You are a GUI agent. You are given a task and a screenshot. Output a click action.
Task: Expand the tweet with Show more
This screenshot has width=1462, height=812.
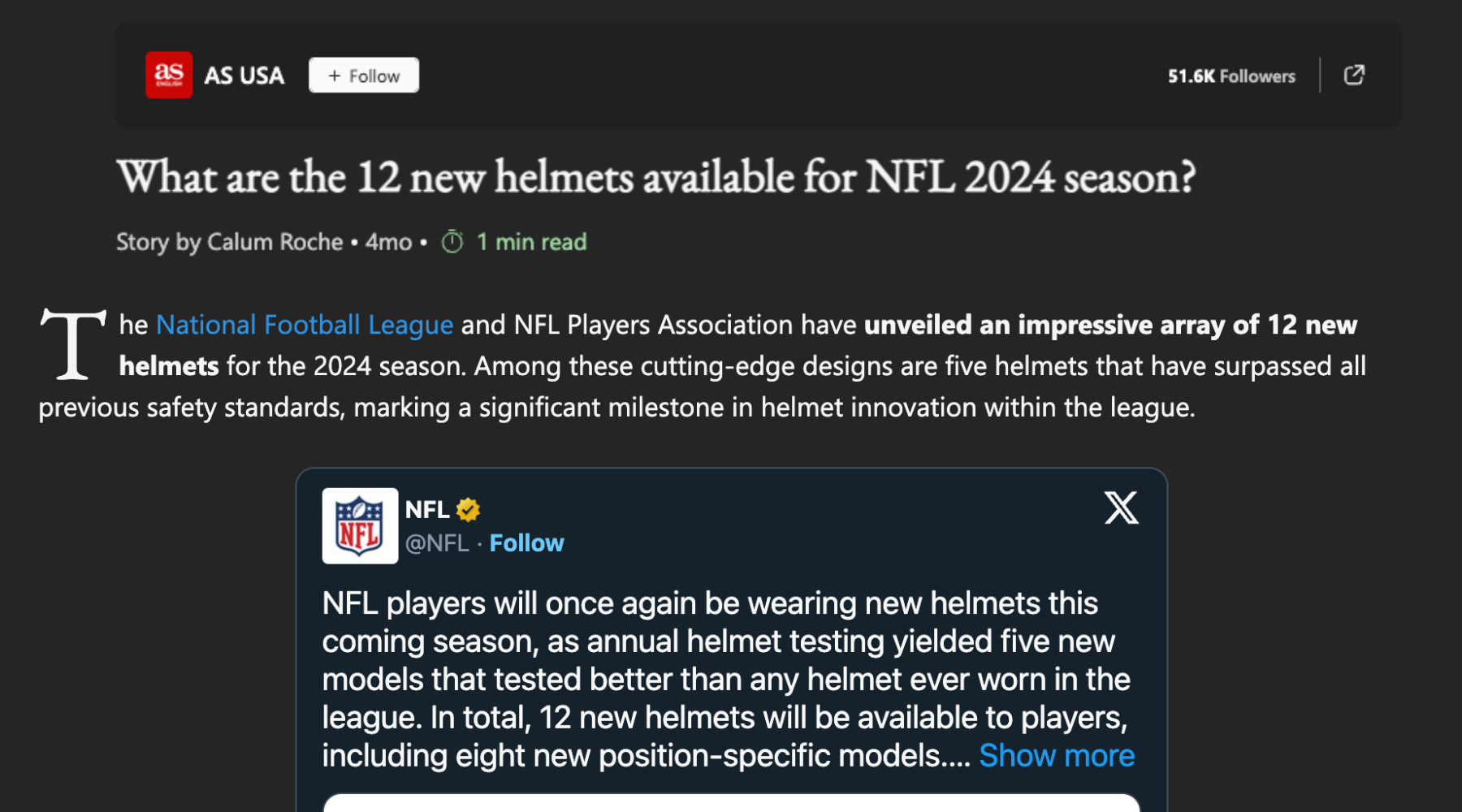click(x=1056, y=754)
